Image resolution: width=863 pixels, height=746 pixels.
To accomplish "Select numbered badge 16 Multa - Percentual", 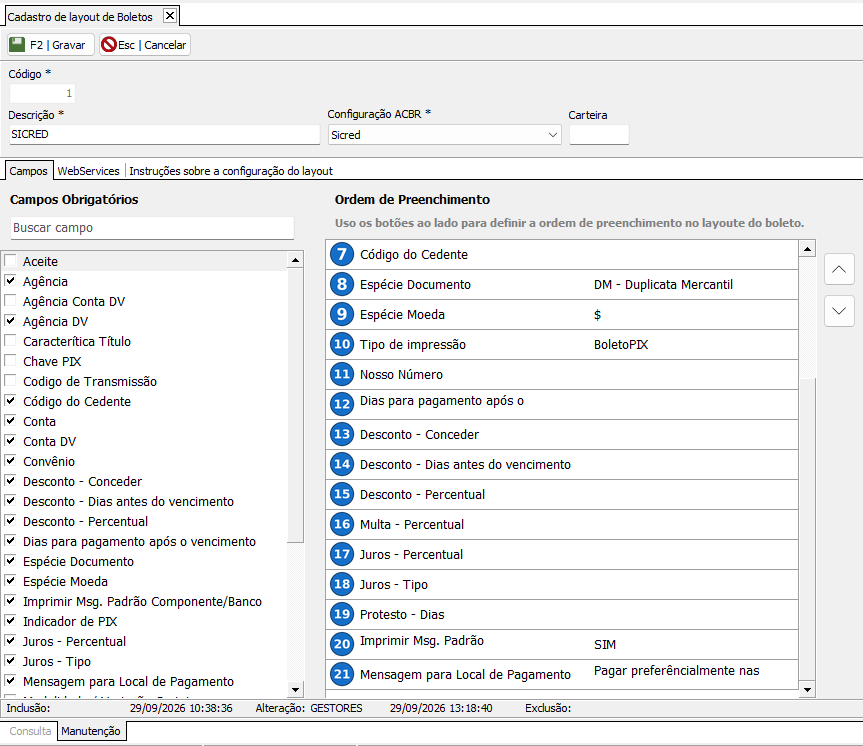I will [342, 524].
